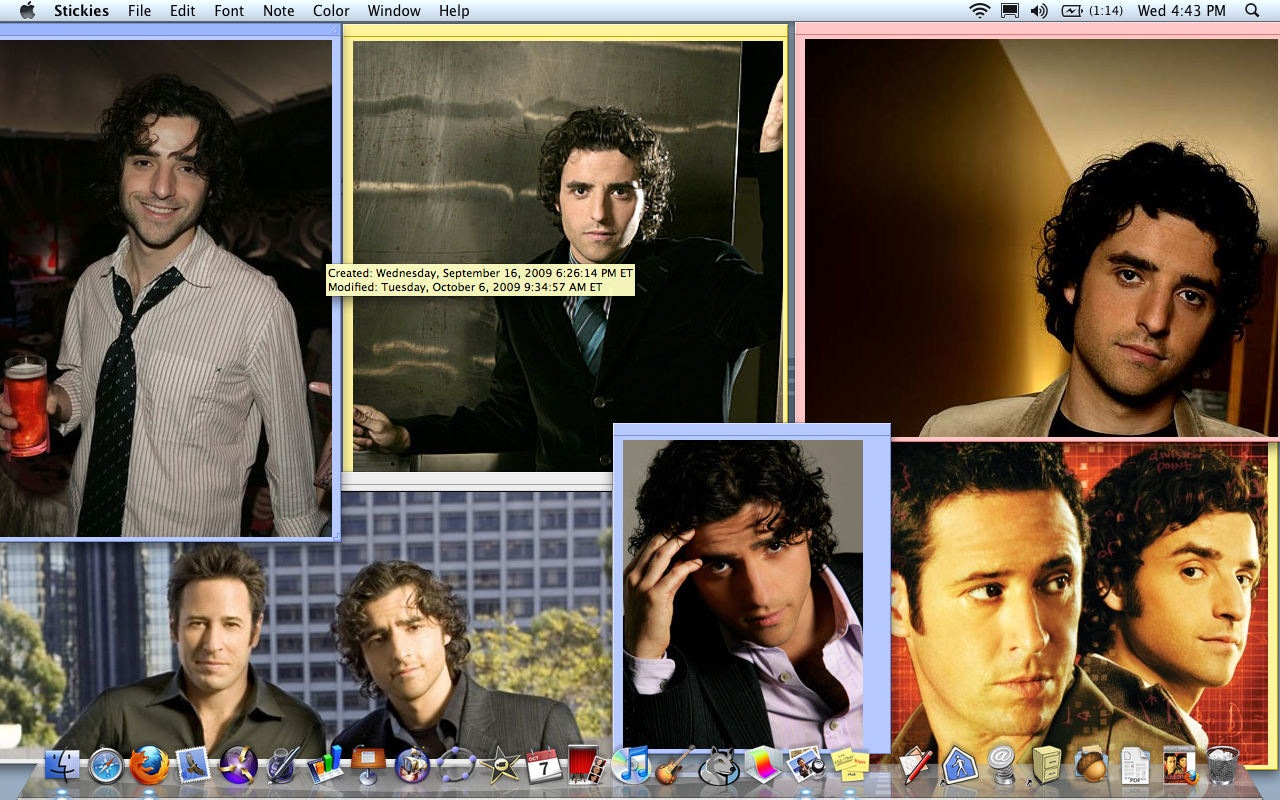Launch Firefox from the Dock

point(150,766)
